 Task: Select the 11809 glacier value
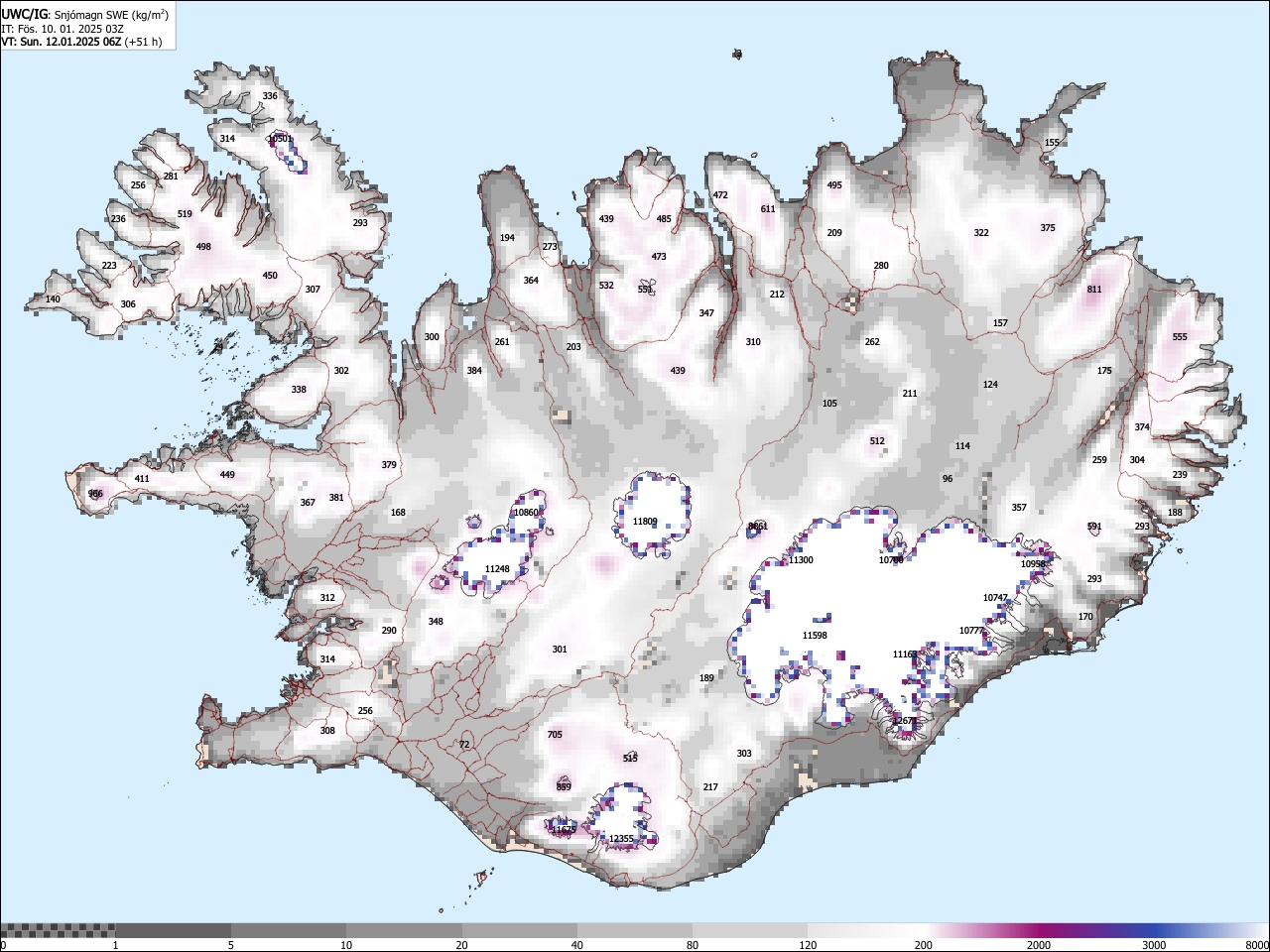pyautogui.click(x=645, y=522)
